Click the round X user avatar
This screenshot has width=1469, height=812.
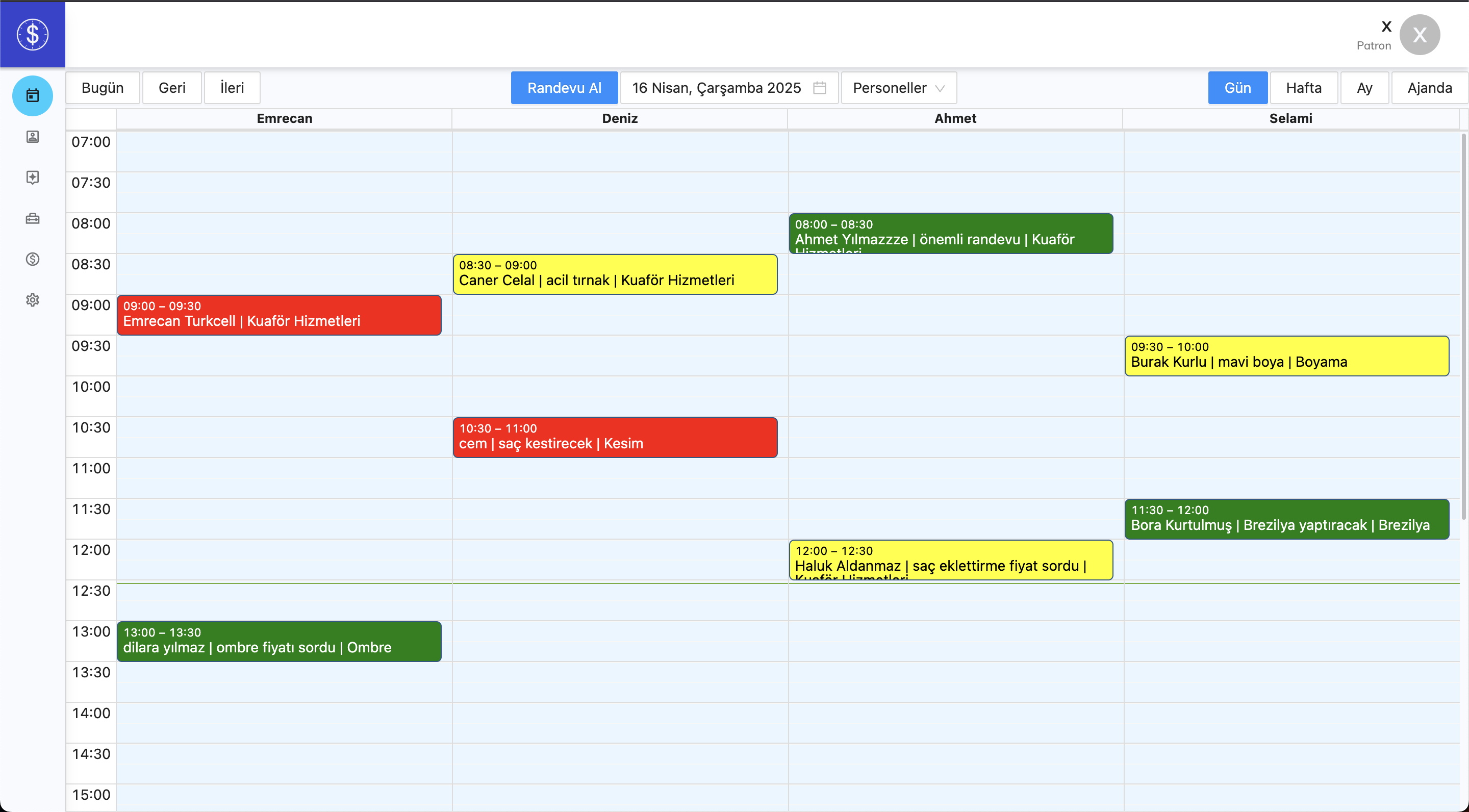(1419, 35)
